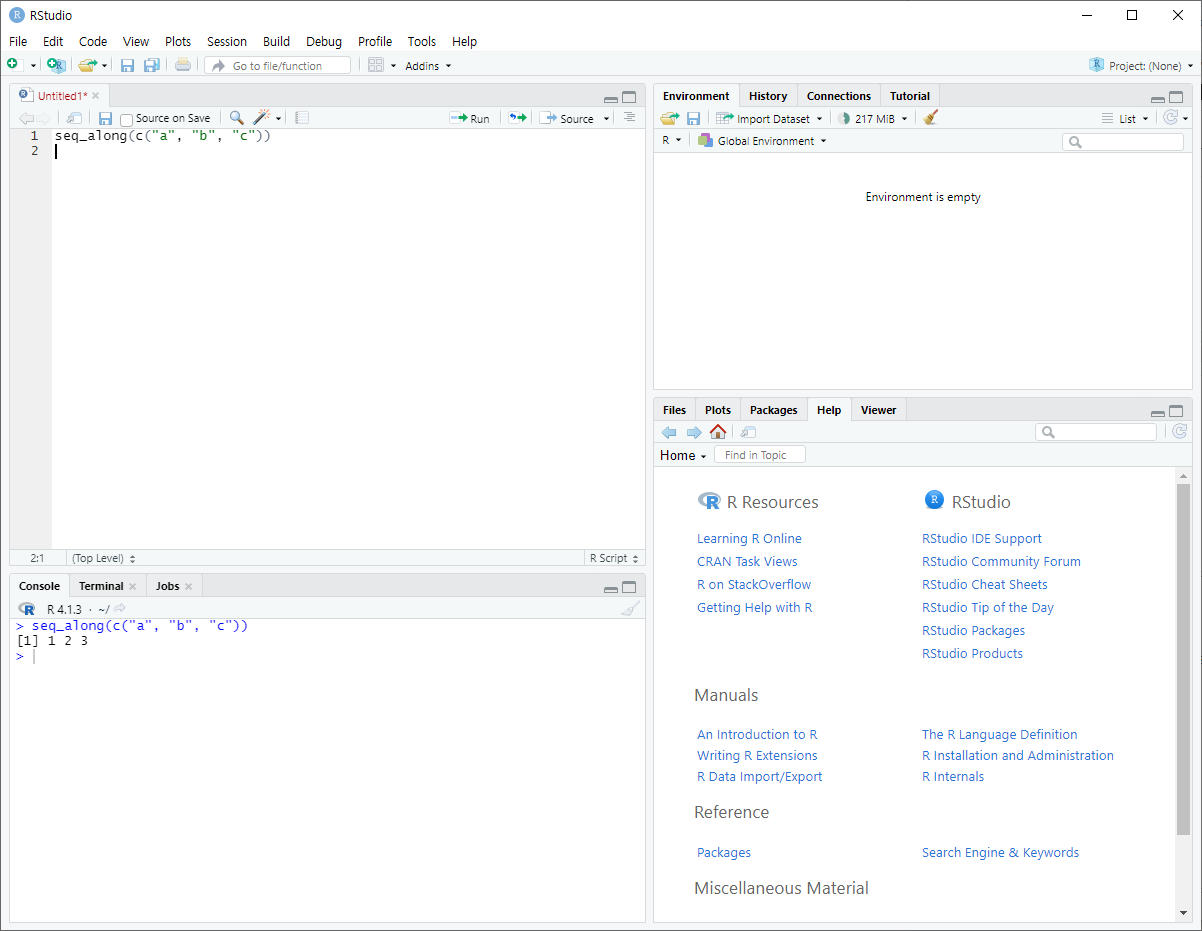Open the 217 MiB memory usage menu
The height and width of the screenshot is (931, 1202).
tap(873, 118)
